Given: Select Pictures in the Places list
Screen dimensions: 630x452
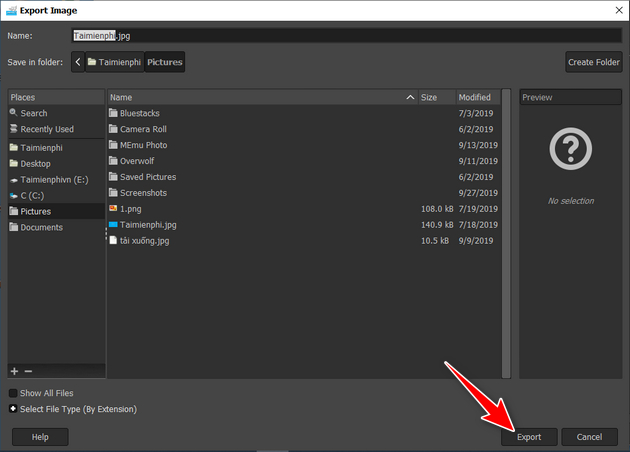Looking at the screenshot, I should 56,211.
